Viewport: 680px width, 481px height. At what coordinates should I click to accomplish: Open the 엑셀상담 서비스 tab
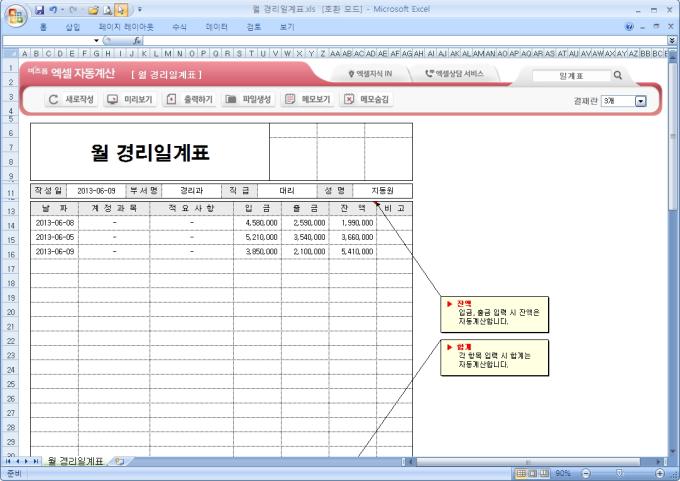pos(454,74)
